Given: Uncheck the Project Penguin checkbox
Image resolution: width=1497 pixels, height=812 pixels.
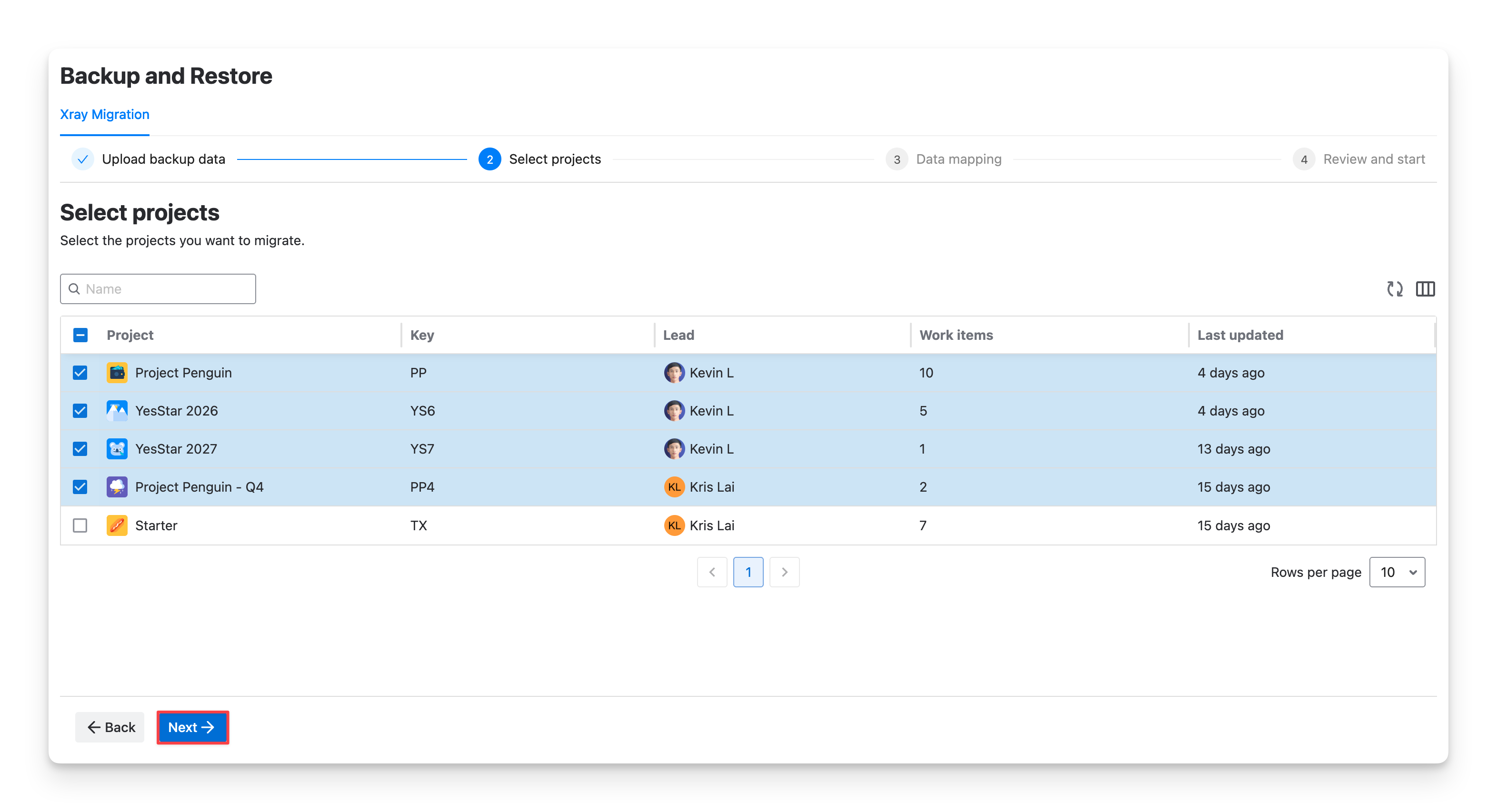Looking at the screenshot, I should (80, 372).
